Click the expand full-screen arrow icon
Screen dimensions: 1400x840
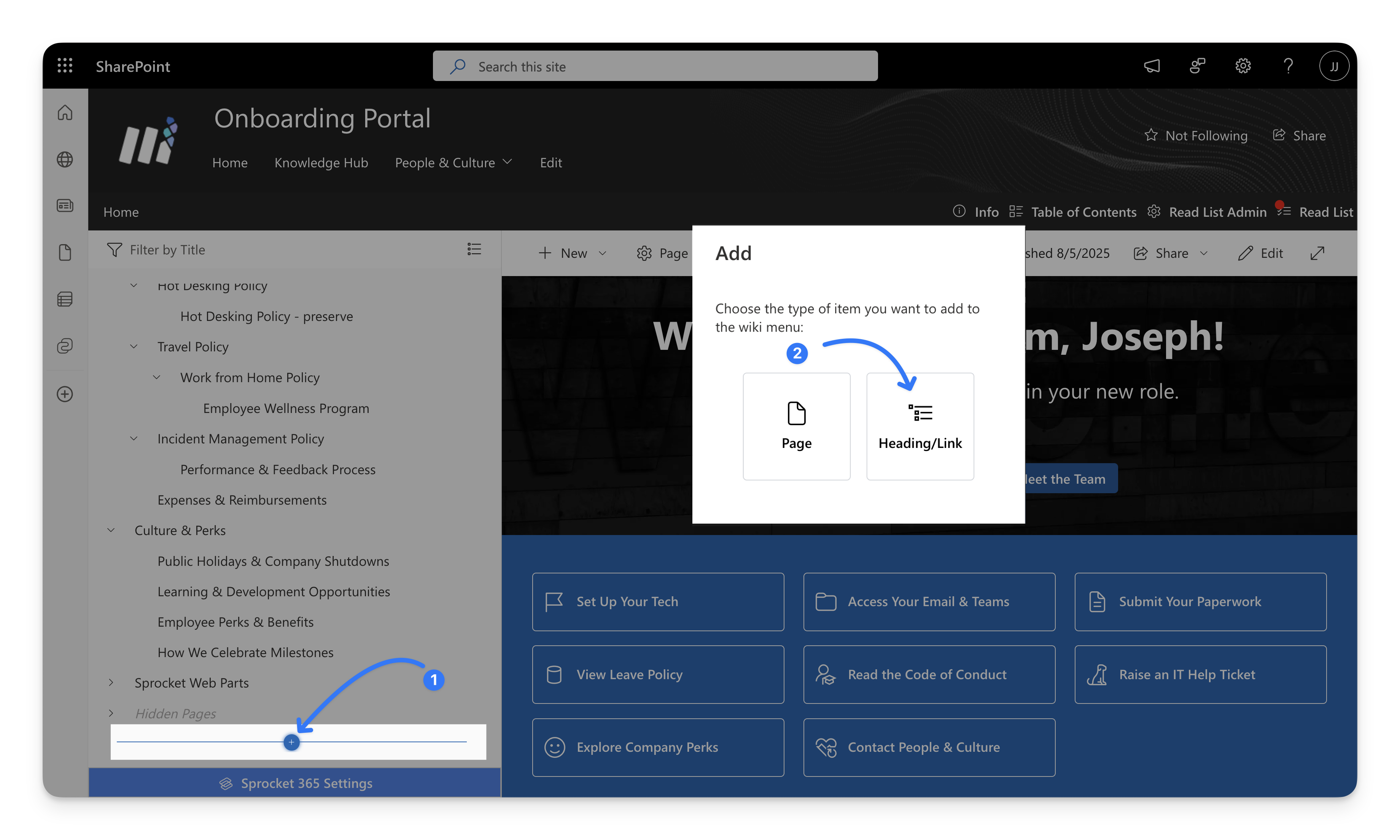[1317, 253]
